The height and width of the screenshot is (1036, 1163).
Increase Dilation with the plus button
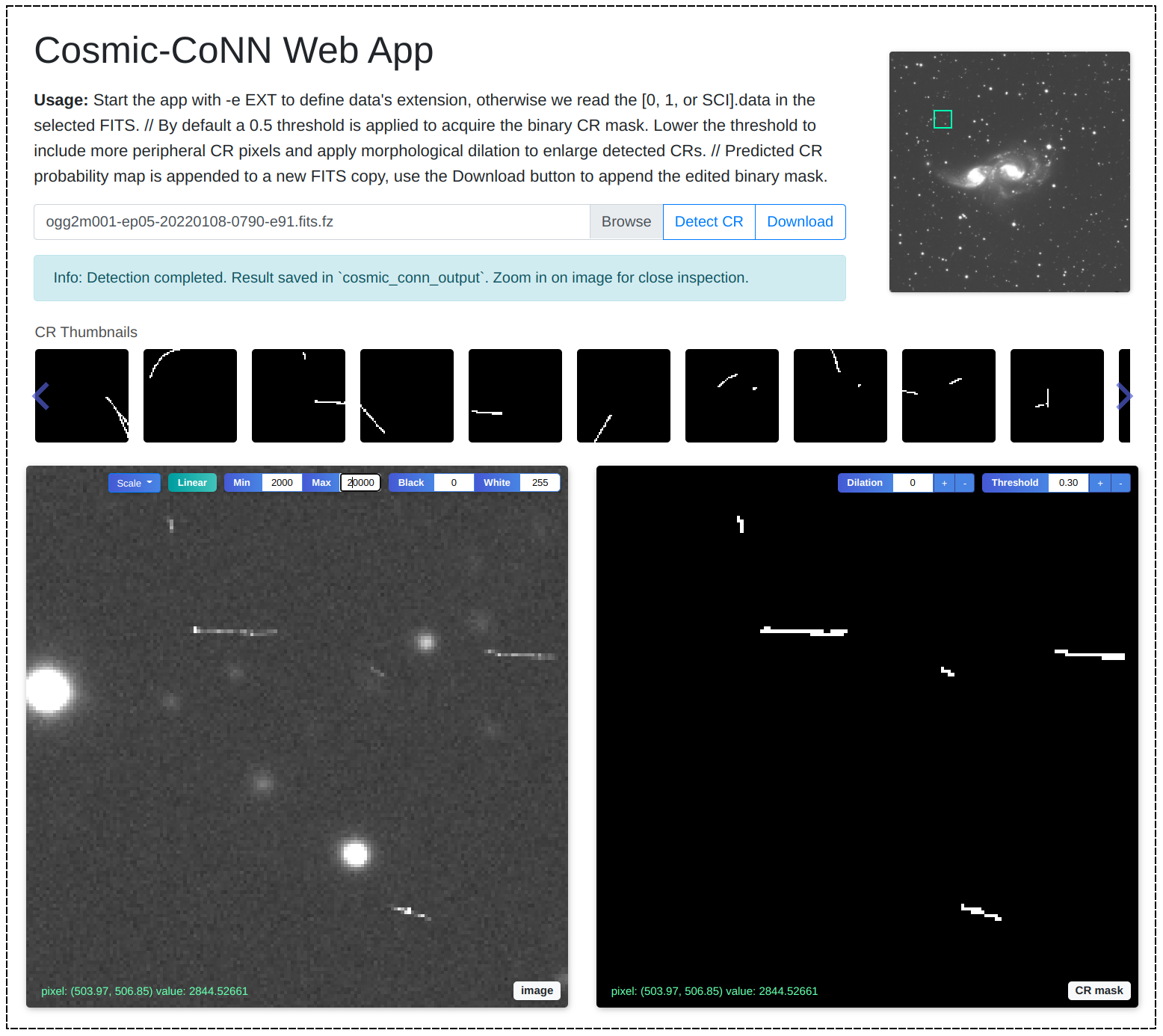944,483
